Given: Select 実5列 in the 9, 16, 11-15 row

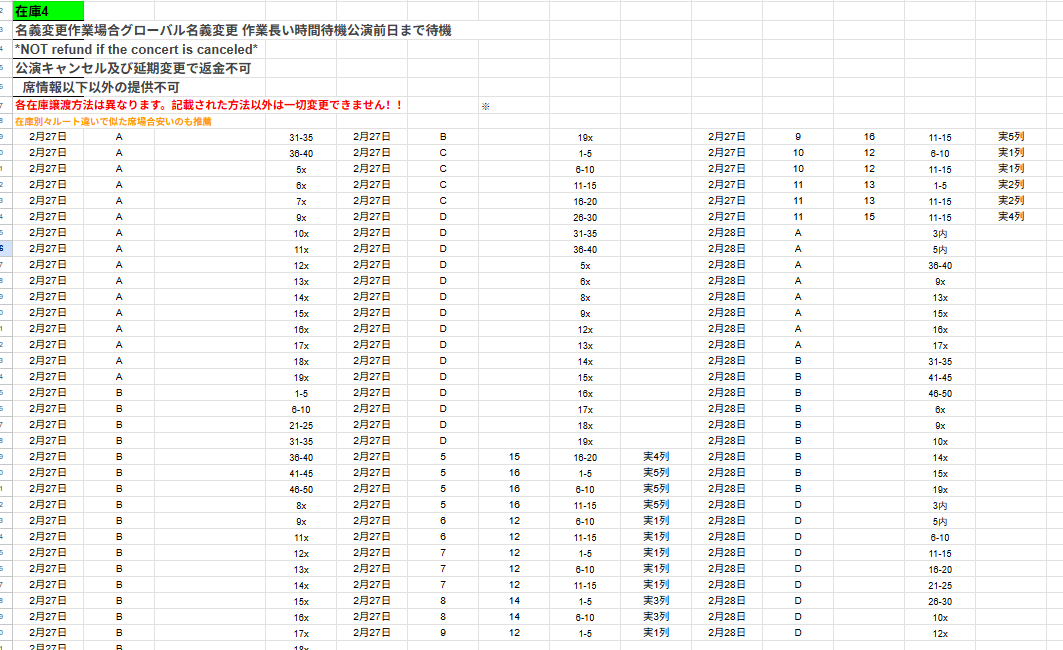Looking at the screenshot, I should click(x=1011, y=137).
